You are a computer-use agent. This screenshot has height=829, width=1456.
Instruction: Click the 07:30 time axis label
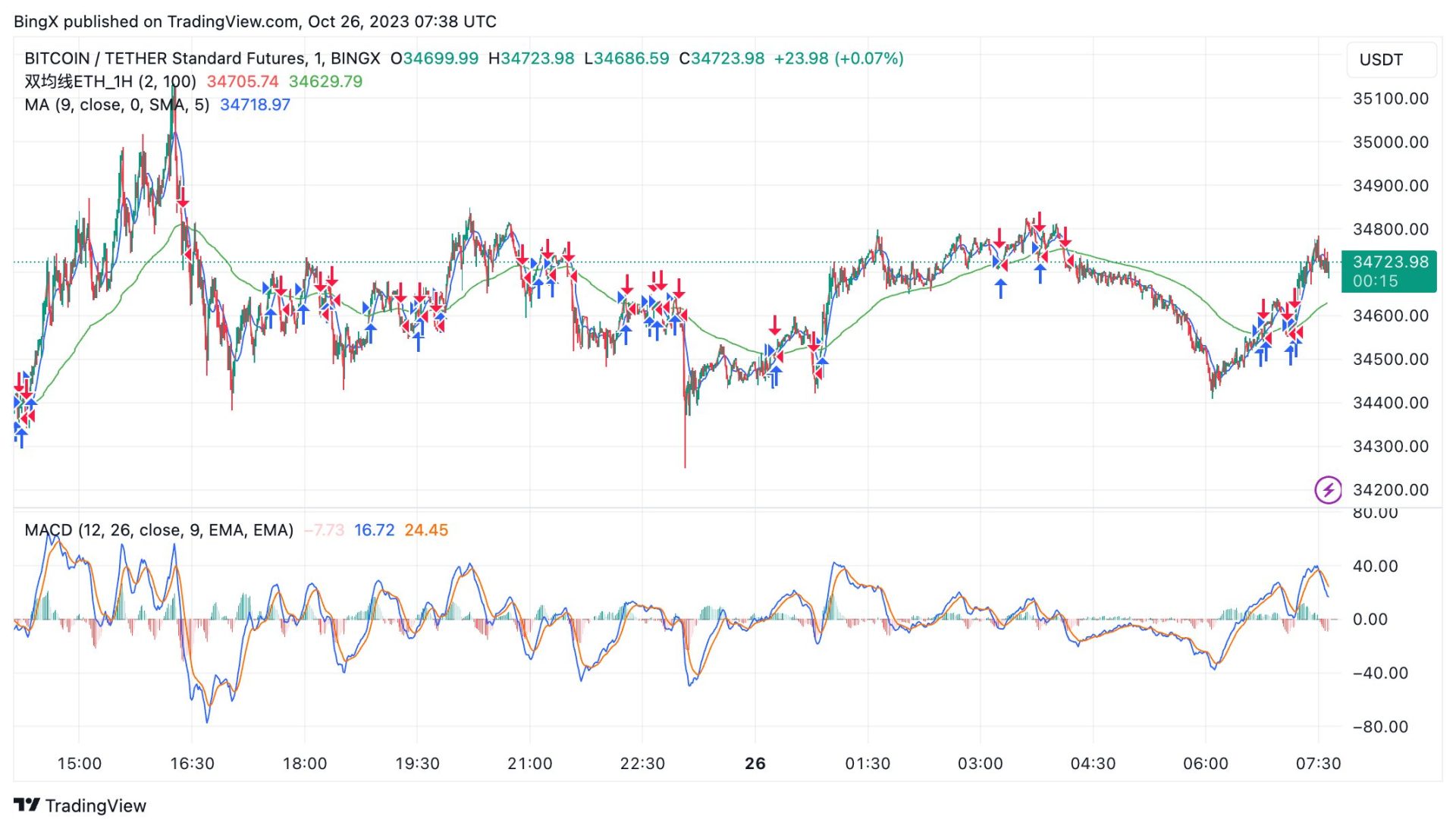[x=1317, y=763]
